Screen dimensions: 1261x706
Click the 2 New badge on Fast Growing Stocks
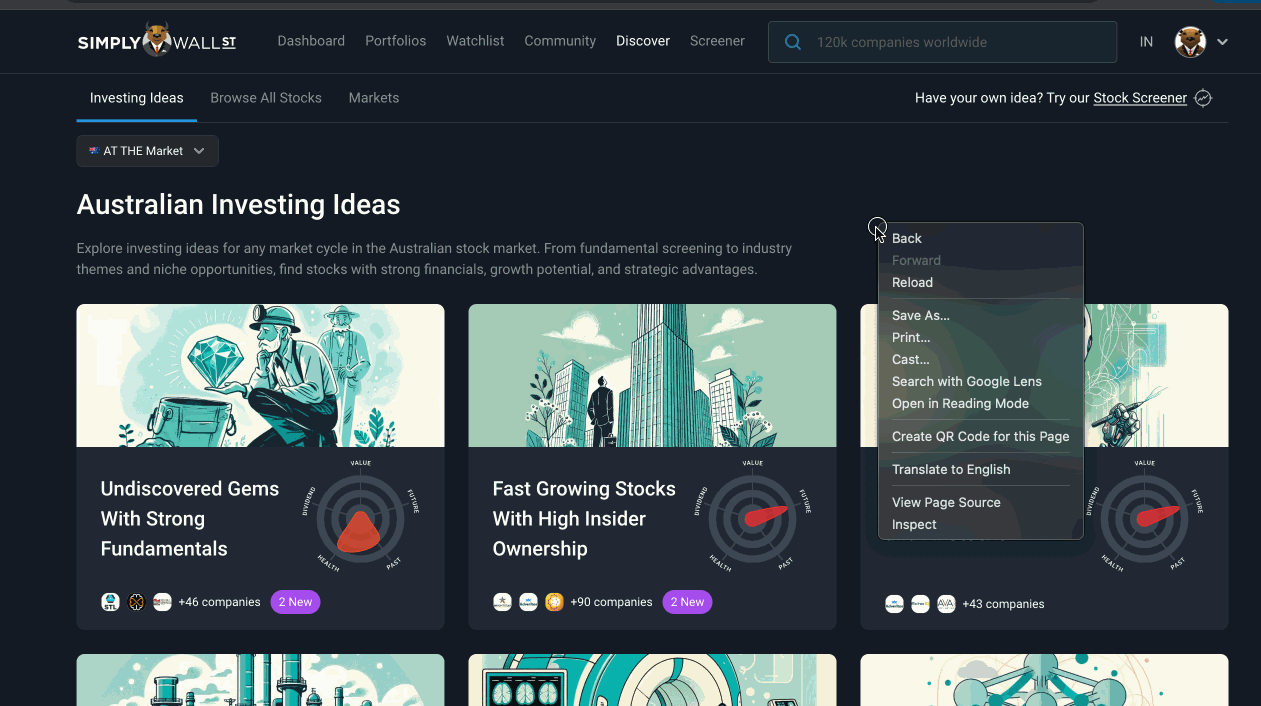pyautogui.click(x=687, y=602)
